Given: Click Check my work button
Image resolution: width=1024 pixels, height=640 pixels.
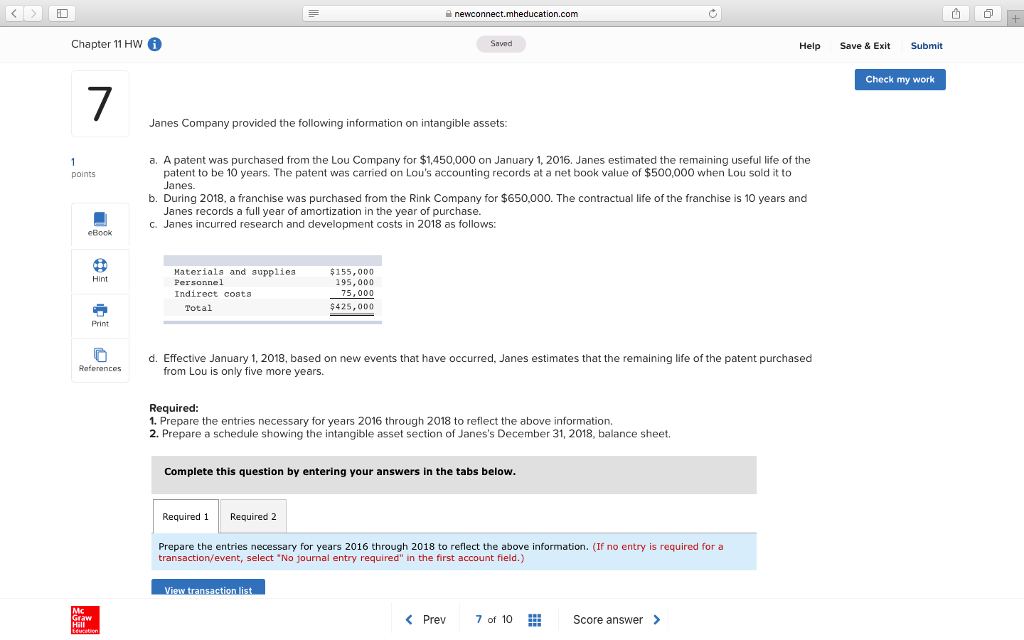Looking at the screenshot, I should click(900, 80).
